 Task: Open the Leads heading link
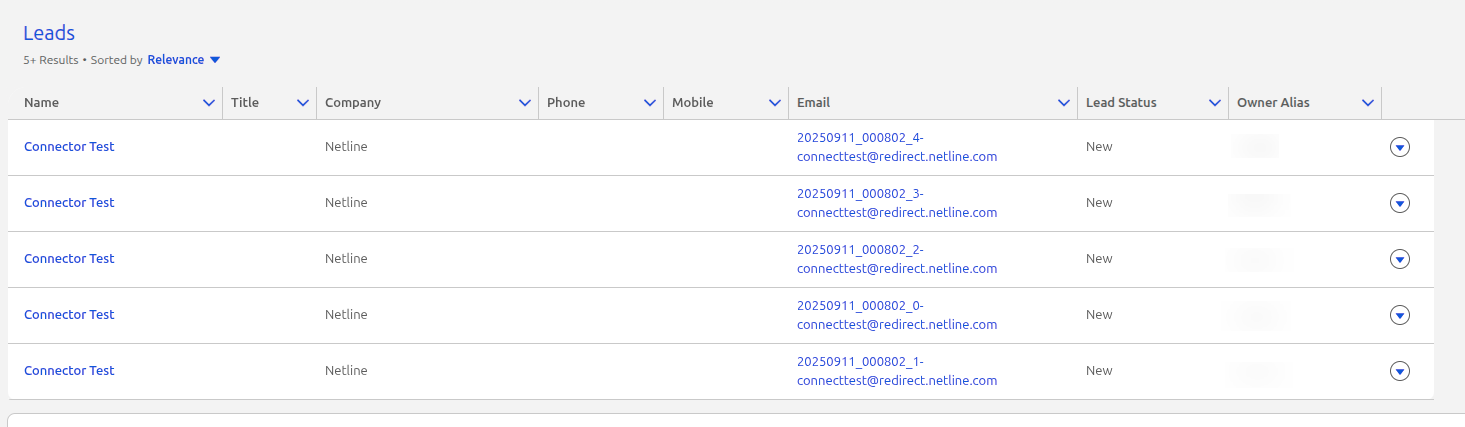49,34
